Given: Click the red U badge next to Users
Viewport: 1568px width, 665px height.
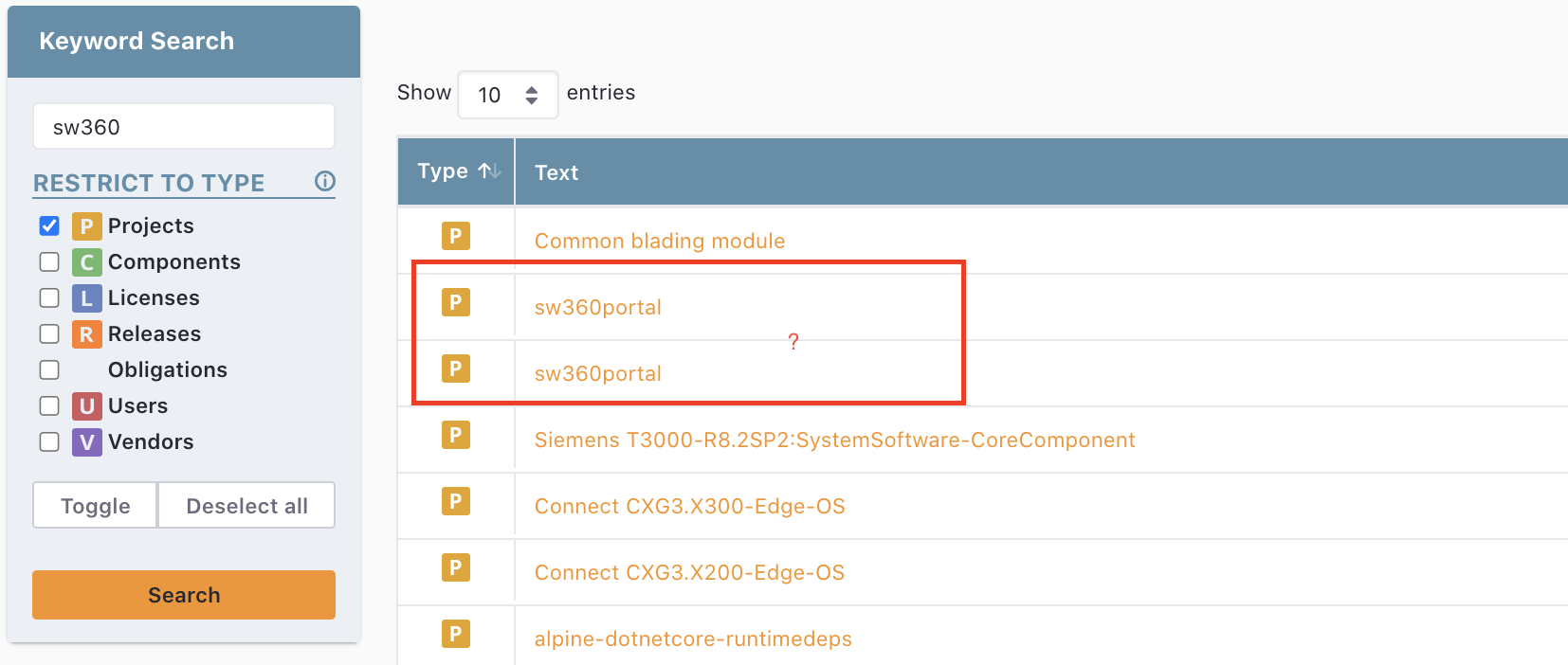Looking at the screenshot, I should click(x=85, y=405).
